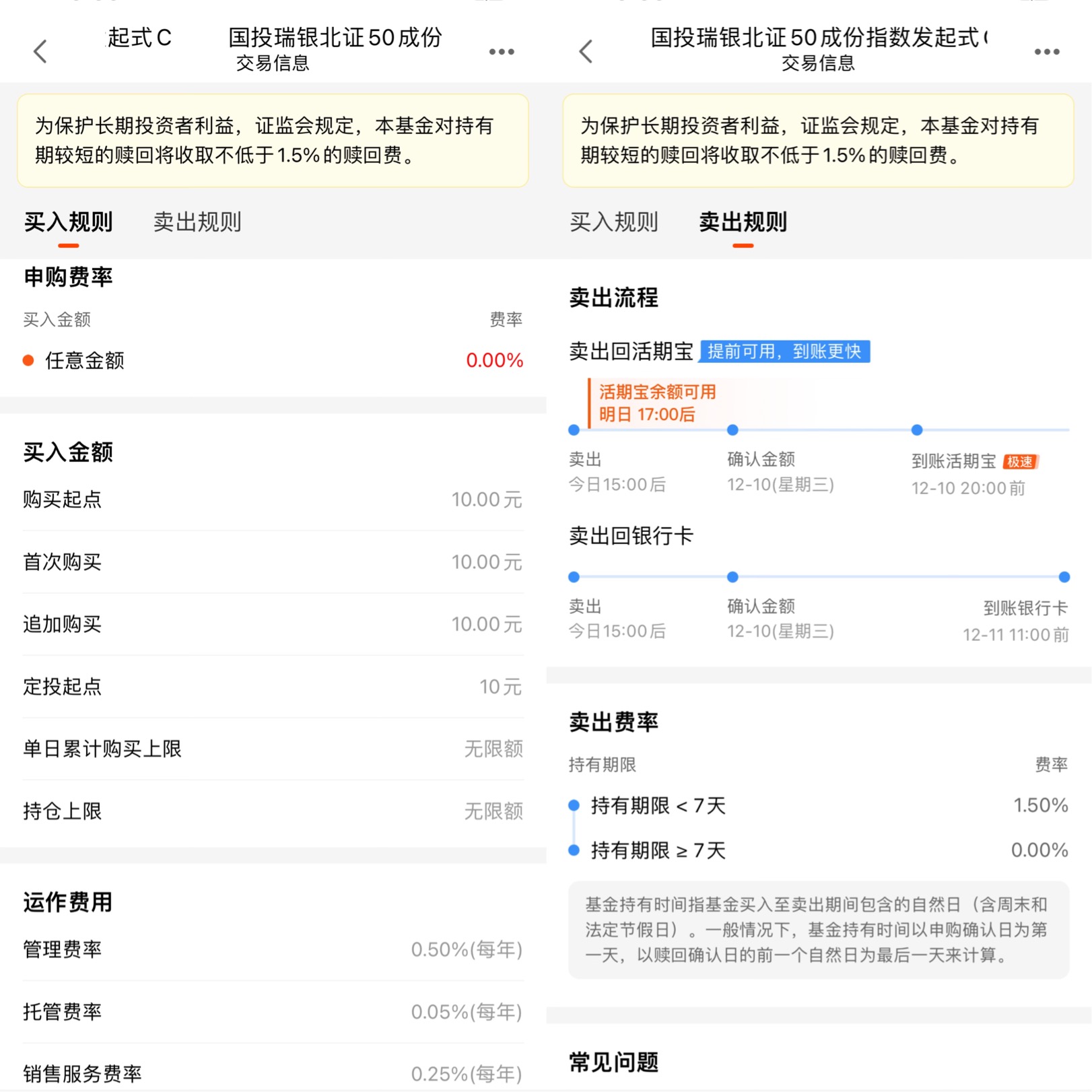
Task: Click the 极速 orange badge
Action: pyautogui.click(x=1020, y=462)
